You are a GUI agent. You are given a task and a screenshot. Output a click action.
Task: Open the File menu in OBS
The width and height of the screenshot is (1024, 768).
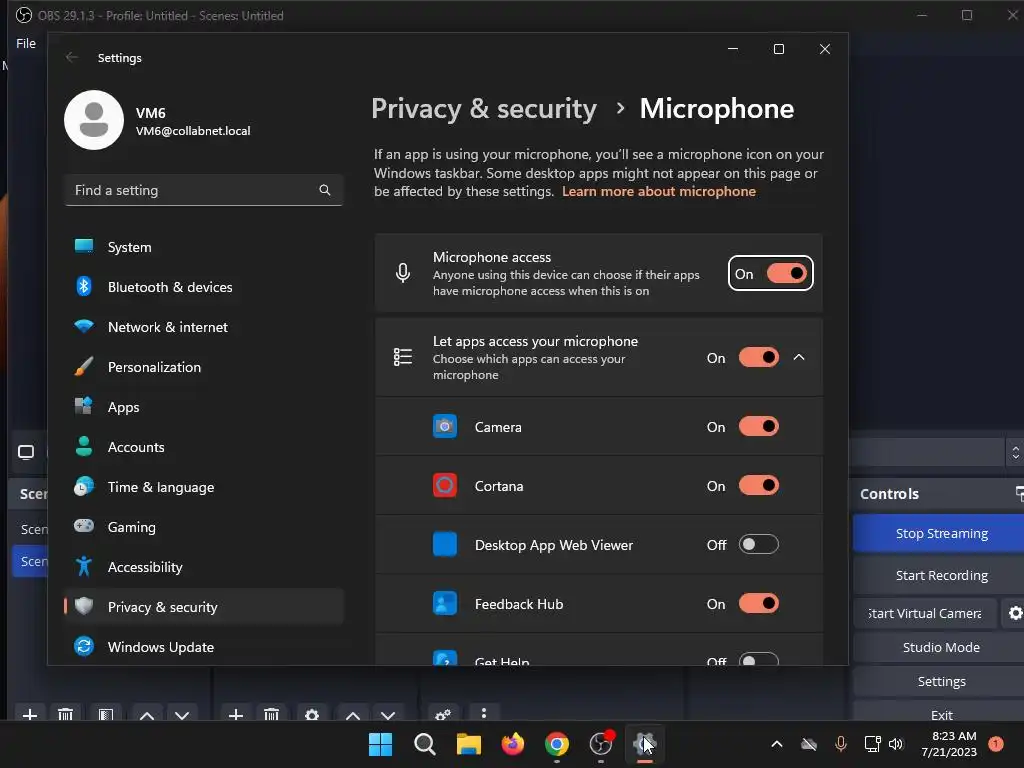25,43
